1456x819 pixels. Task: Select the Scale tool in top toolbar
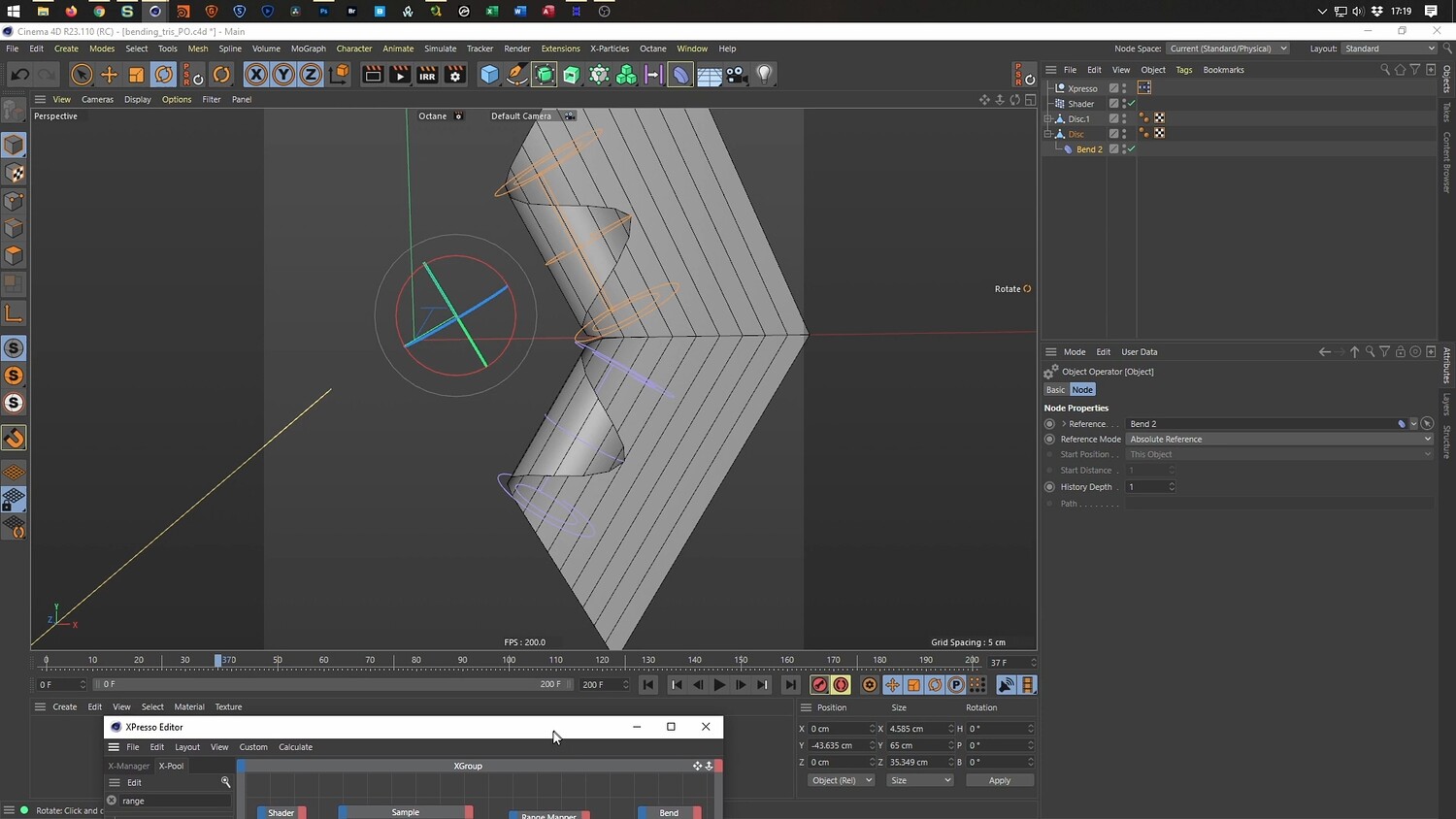(137, 75)
